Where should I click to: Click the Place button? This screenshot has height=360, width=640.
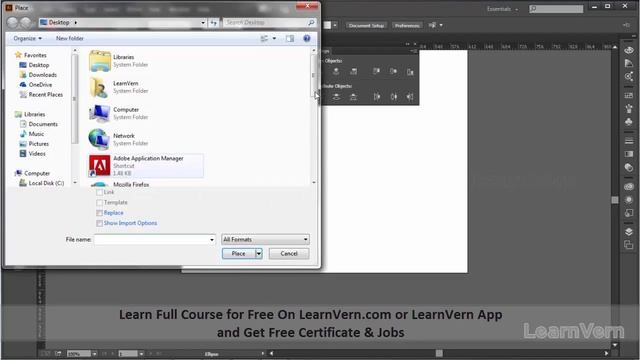pos(238,253)
